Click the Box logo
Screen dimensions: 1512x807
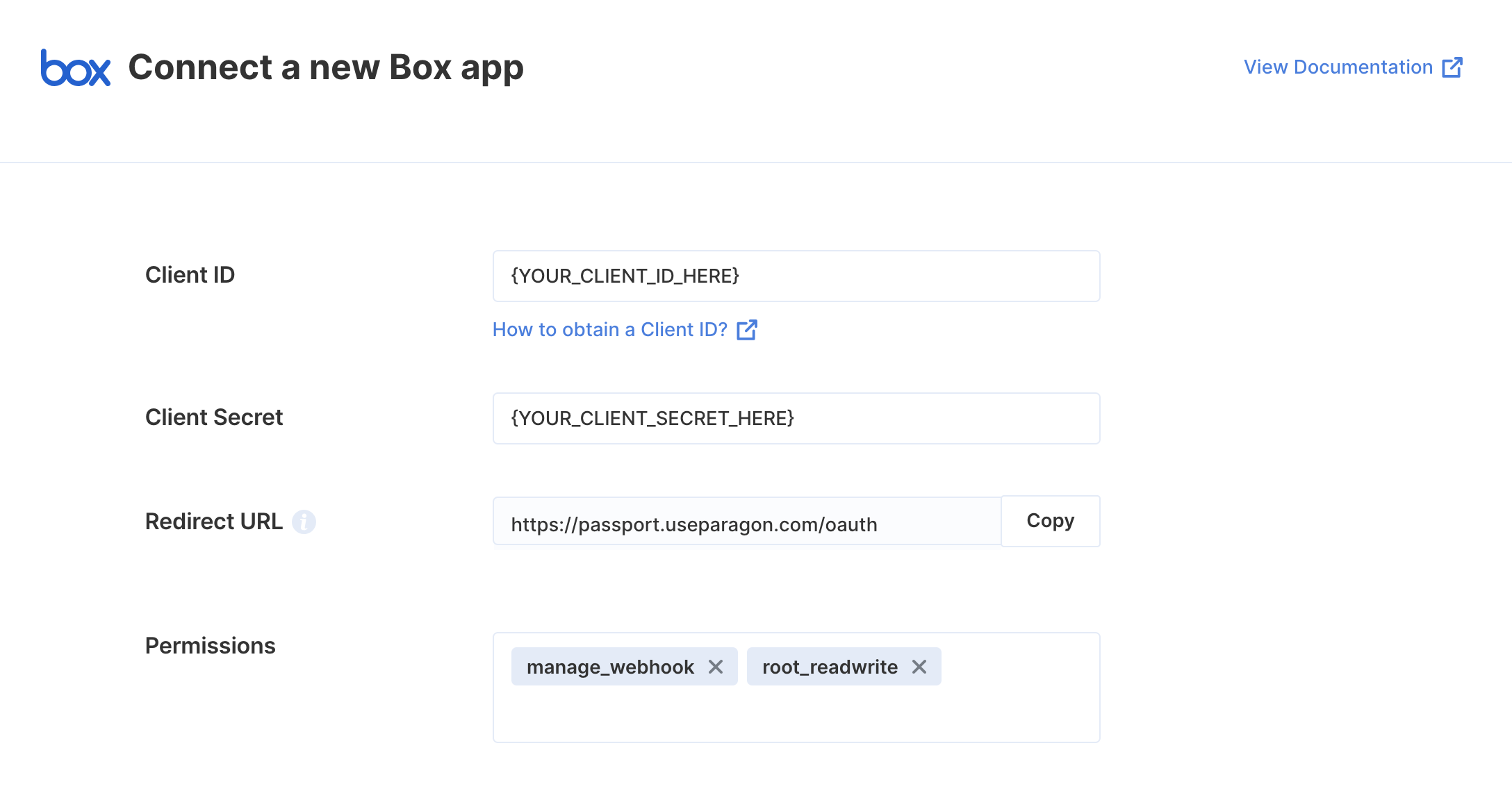76,67
